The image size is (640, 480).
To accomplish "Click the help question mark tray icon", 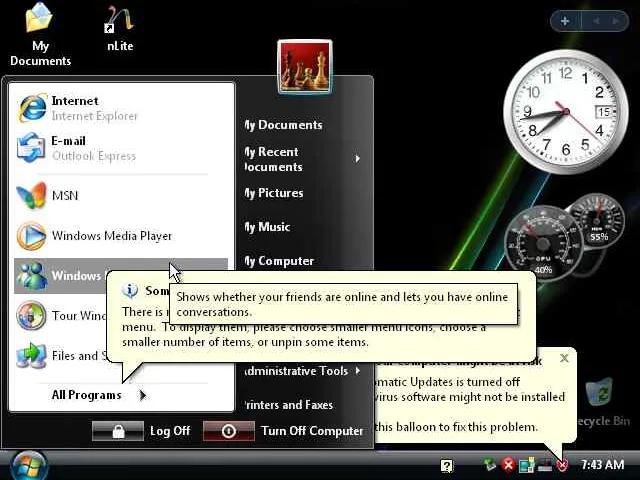I will pos(447,465).
